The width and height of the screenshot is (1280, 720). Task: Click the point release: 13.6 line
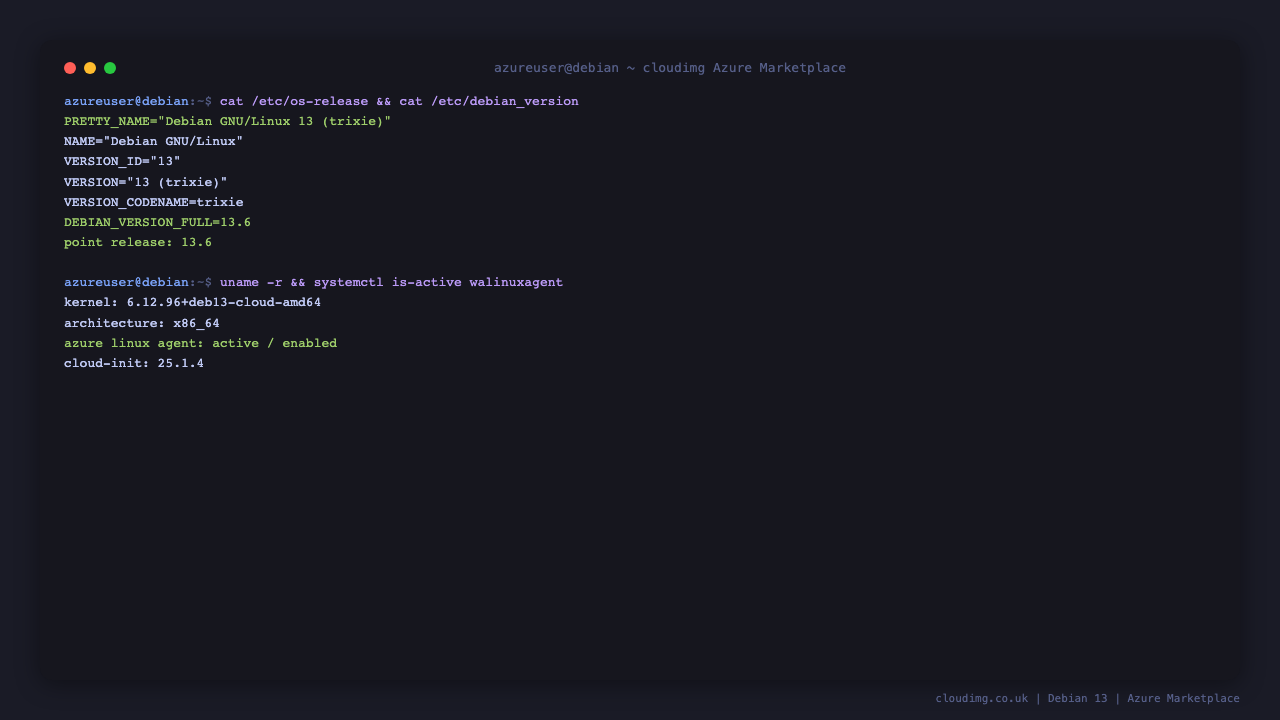coord(138,242)
